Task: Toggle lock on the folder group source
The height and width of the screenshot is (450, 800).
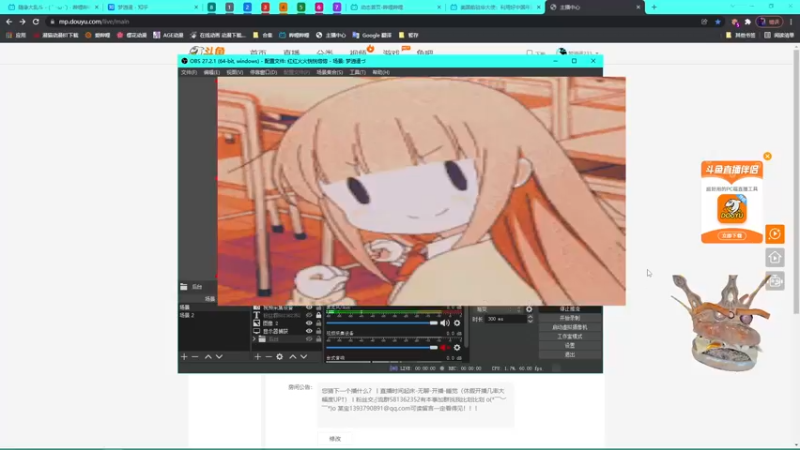Action: coord(318,339)
